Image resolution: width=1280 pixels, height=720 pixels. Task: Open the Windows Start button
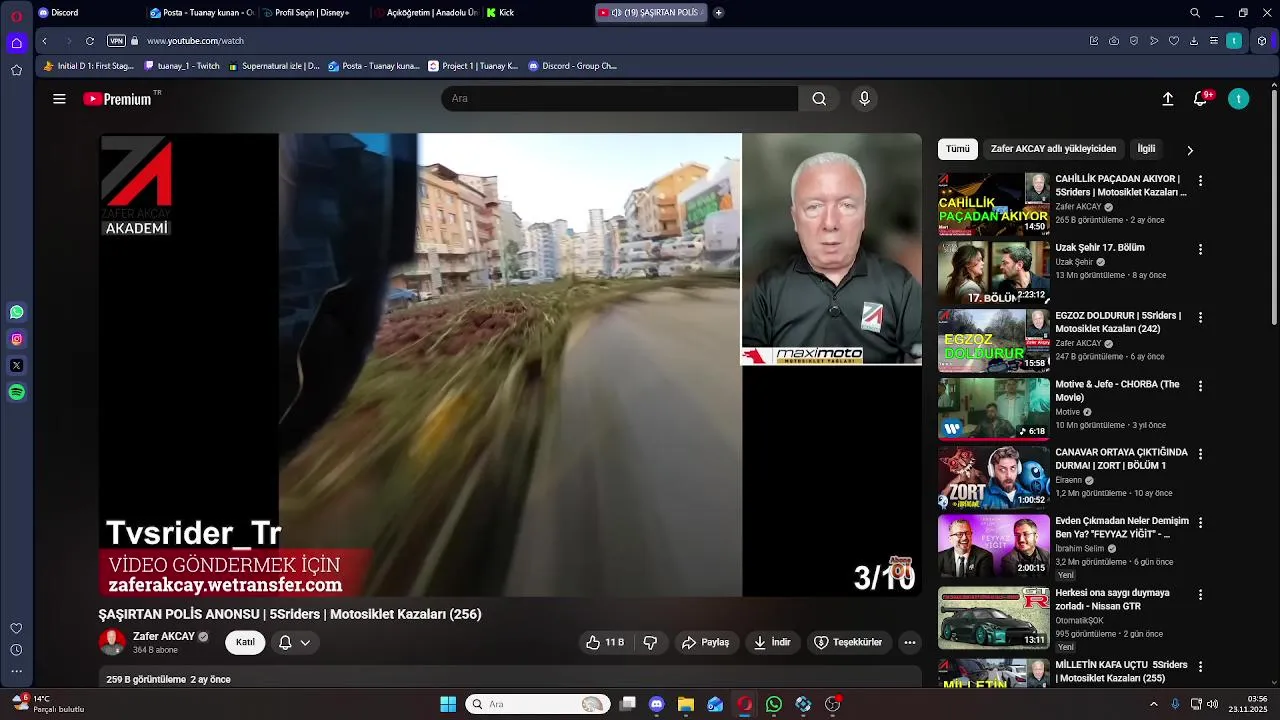[x=448, y=704]
